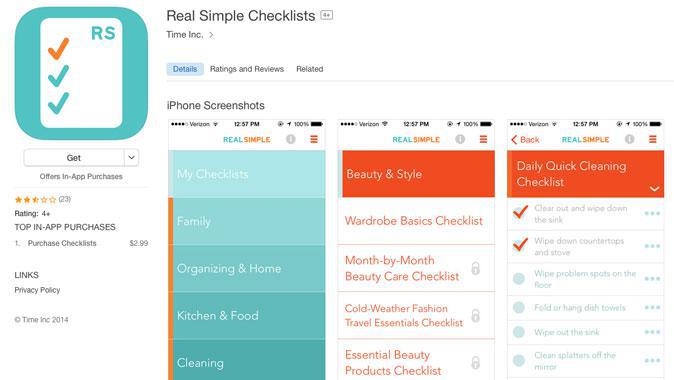Uncheck 'Wipe down countertops and stove'
Screen dimensions: 674x380
tap(520, 245)
